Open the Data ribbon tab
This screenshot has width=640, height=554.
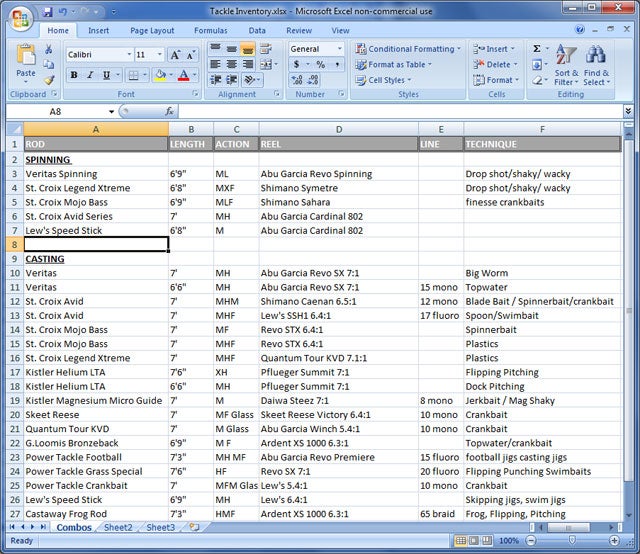point(257,30)
